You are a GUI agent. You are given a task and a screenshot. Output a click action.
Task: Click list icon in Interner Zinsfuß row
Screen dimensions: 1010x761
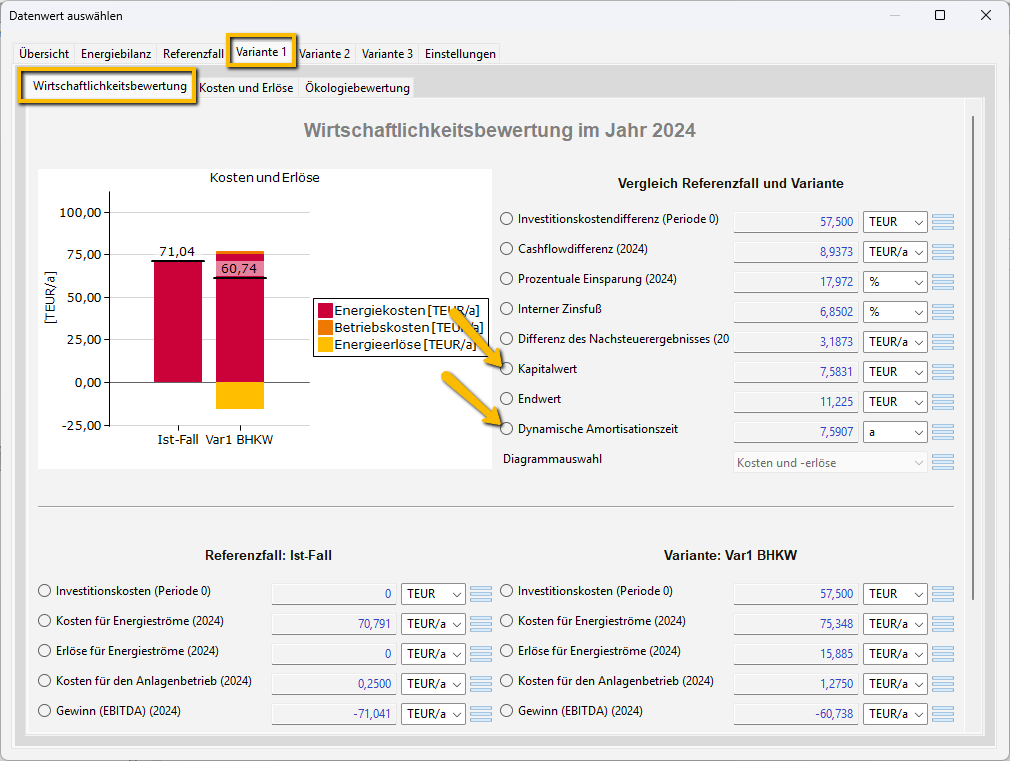click(x=942, y=312)
